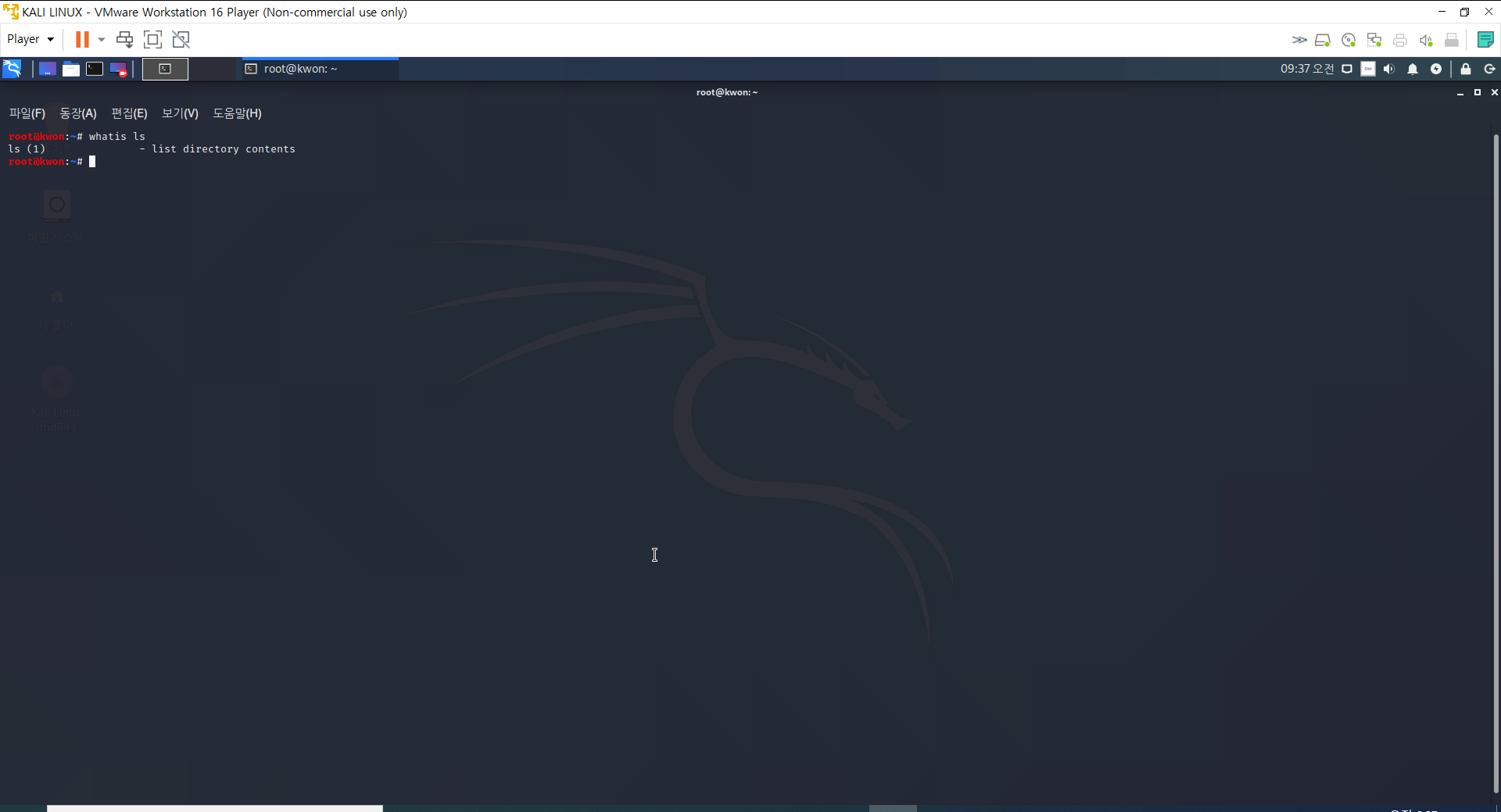Restore down the VMware Player window
Screen dimensions: 1501x812
pyautogui.click(x=1464, y=12)
